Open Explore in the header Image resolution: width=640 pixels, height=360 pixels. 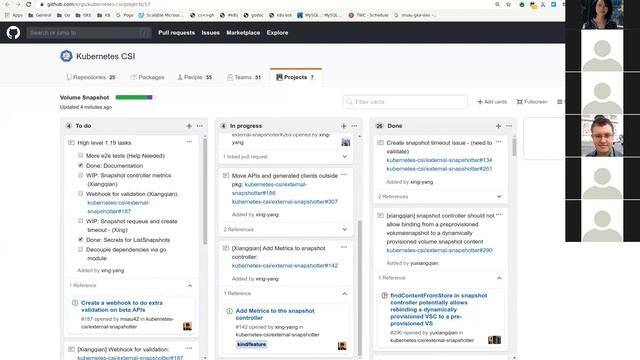click(278, 33)
